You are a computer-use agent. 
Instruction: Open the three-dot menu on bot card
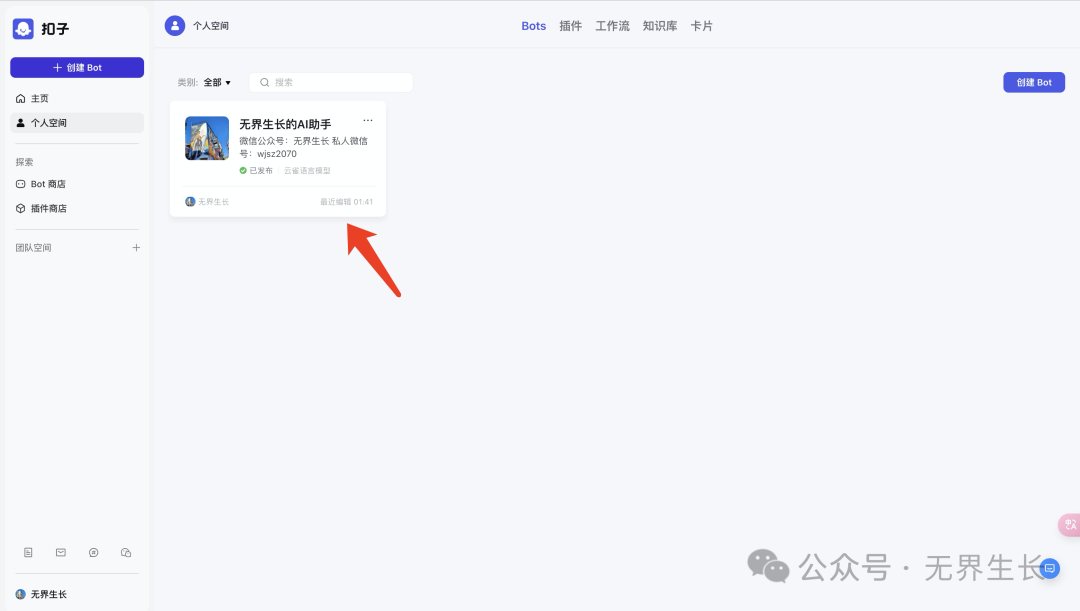[x=368, y=121]
